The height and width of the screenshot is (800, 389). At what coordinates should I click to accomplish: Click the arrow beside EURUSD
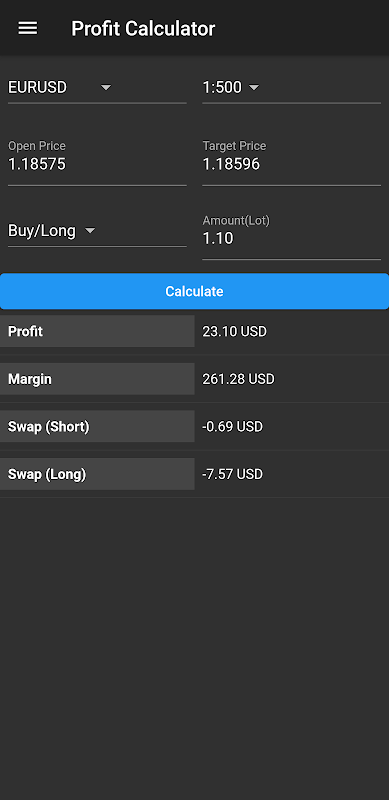(x=106, y=88)
